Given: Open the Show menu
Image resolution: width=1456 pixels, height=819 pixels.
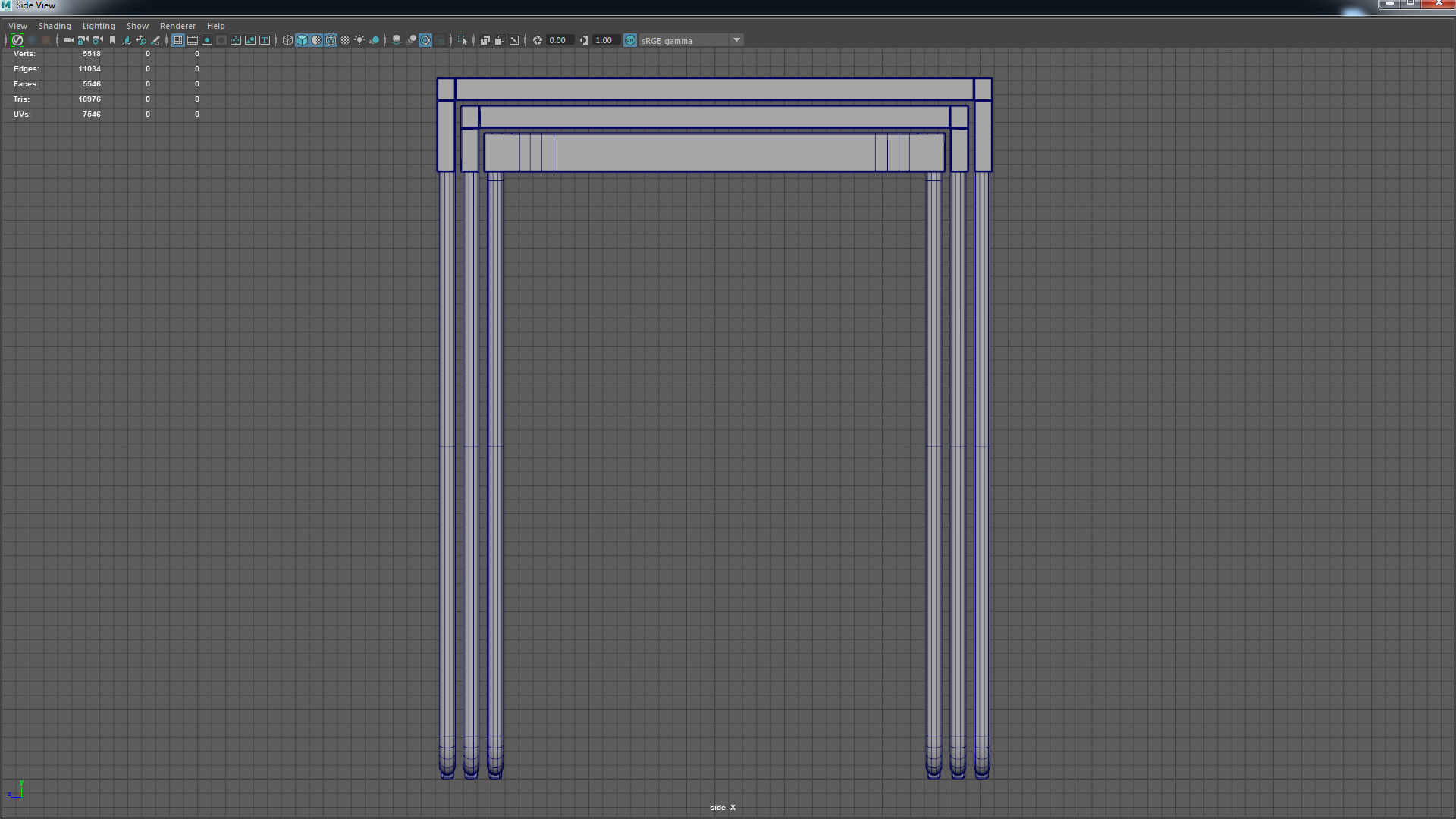Looking at the screenshot, I should [x=137, y=26].
